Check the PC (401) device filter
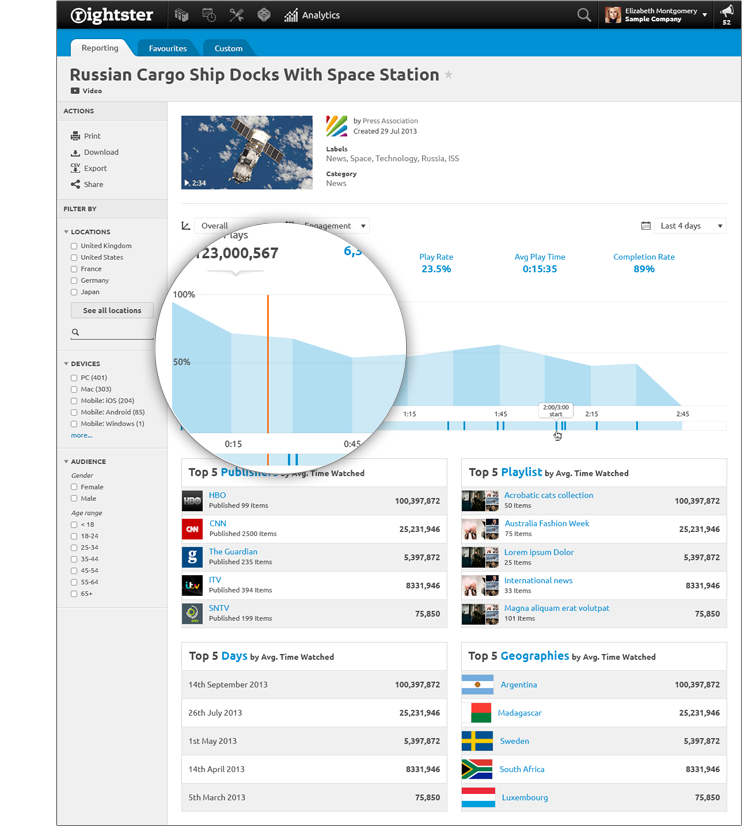The image size is (743, 827). pyautogui.click(x=74, y=378)
